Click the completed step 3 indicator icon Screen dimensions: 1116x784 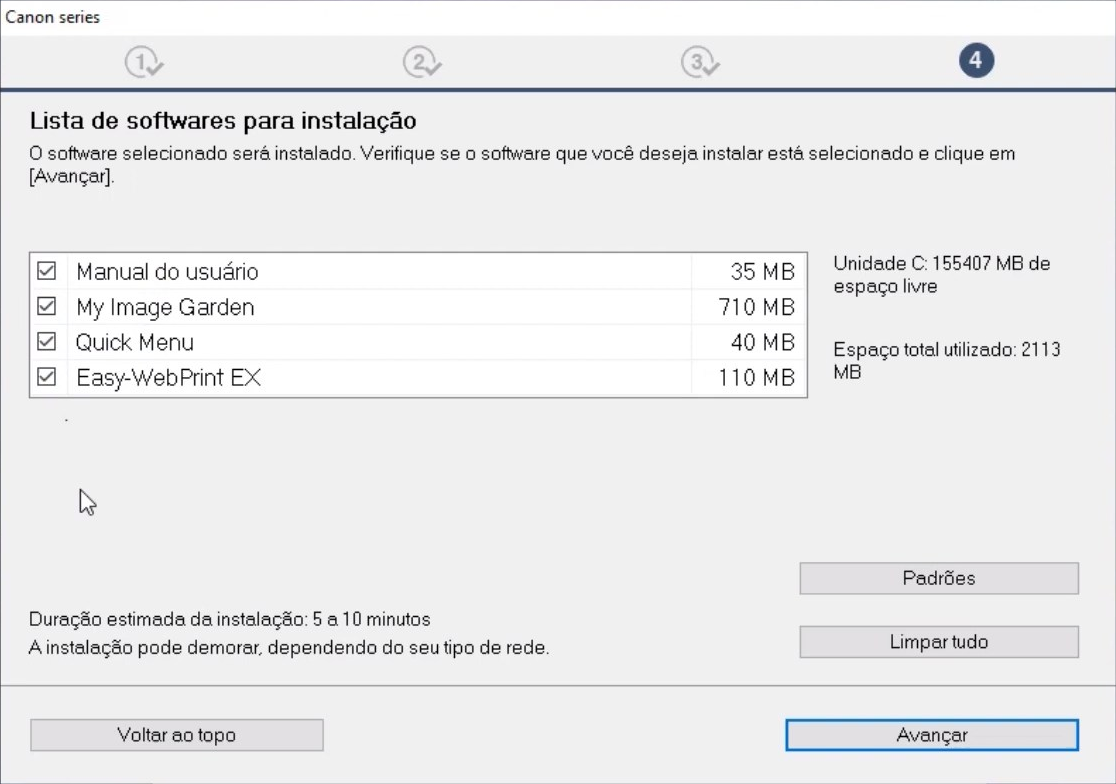(x=700, y=62)
